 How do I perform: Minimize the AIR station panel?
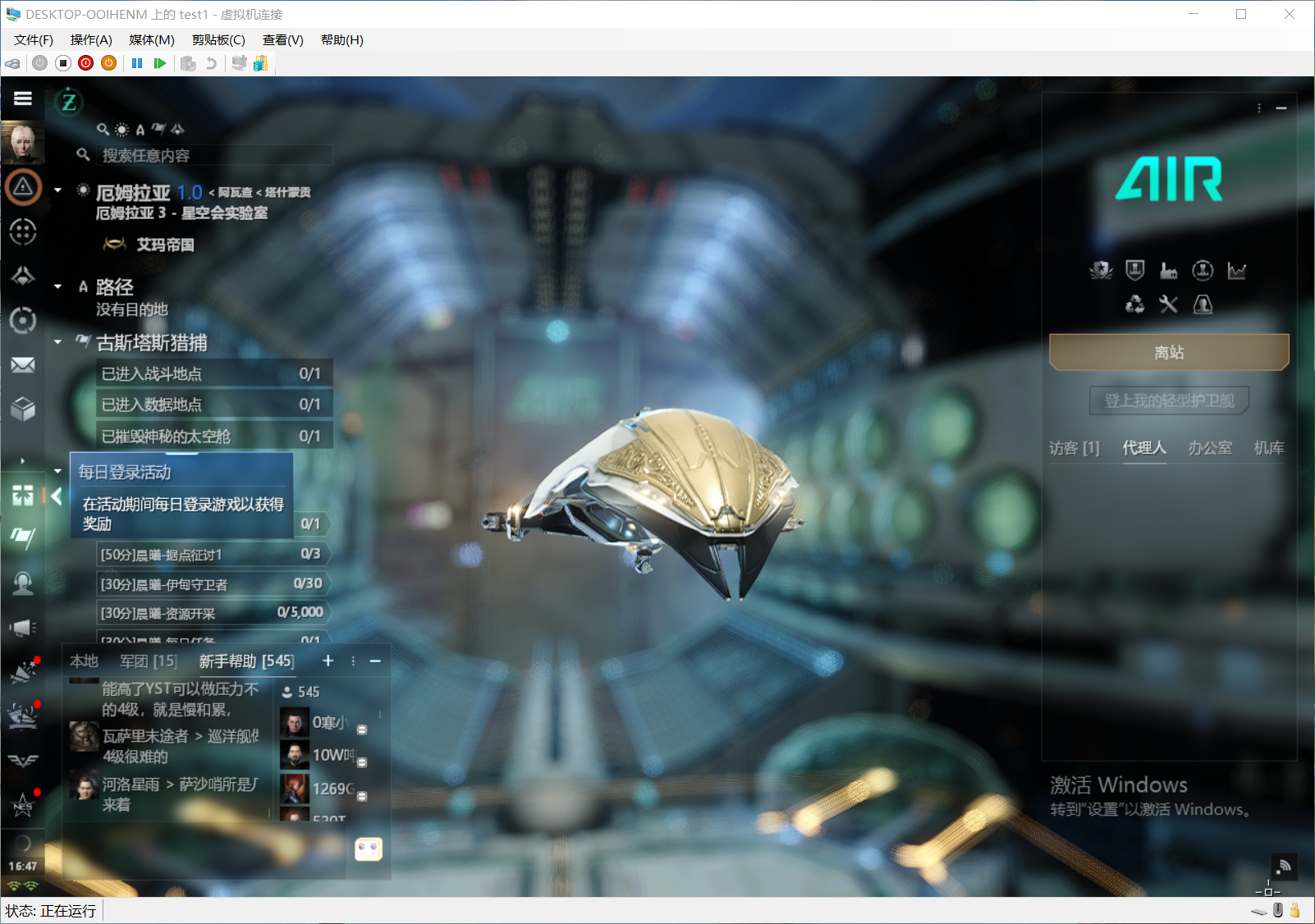click(x=1281, y=108)
